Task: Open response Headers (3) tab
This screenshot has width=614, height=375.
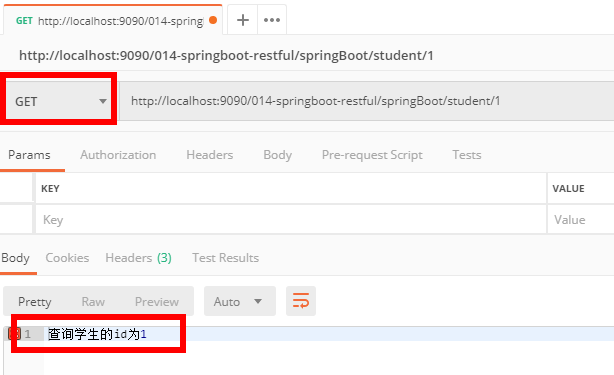Action: tap(139, 258)
